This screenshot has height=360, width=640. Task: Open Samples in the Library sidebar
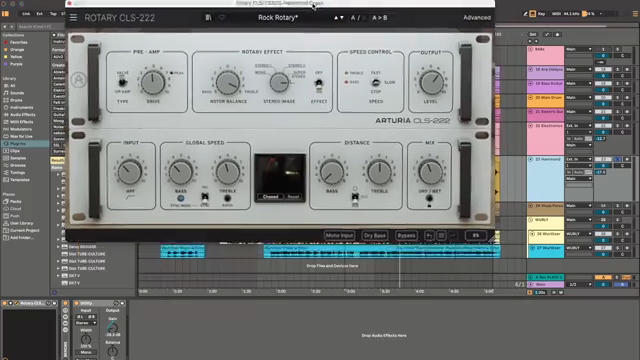18,158
